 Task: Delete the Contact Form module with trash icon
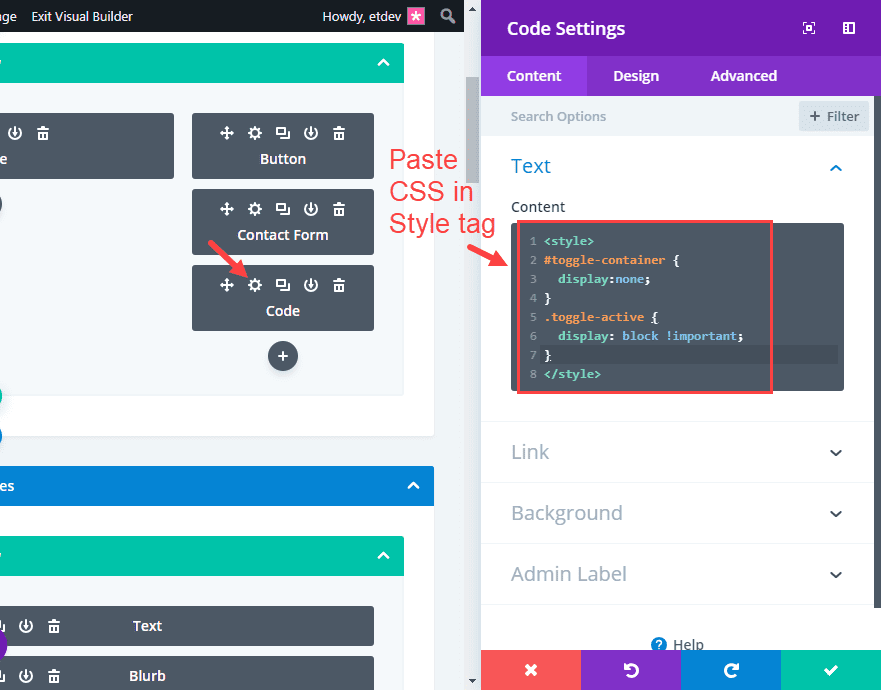pos(339,208)
